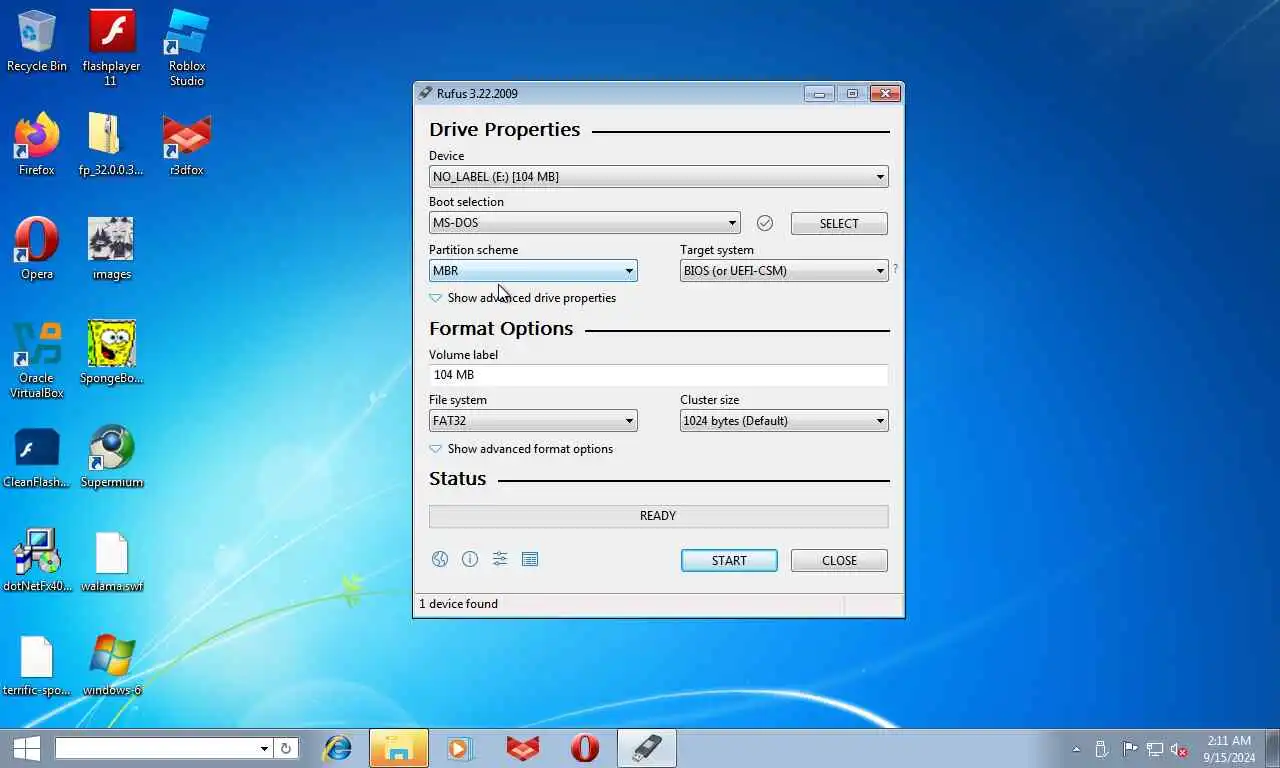Select the images desktop file
The width and height of the screenshot is (1280, 768).
pyautogui.click(x=111, y=249)
